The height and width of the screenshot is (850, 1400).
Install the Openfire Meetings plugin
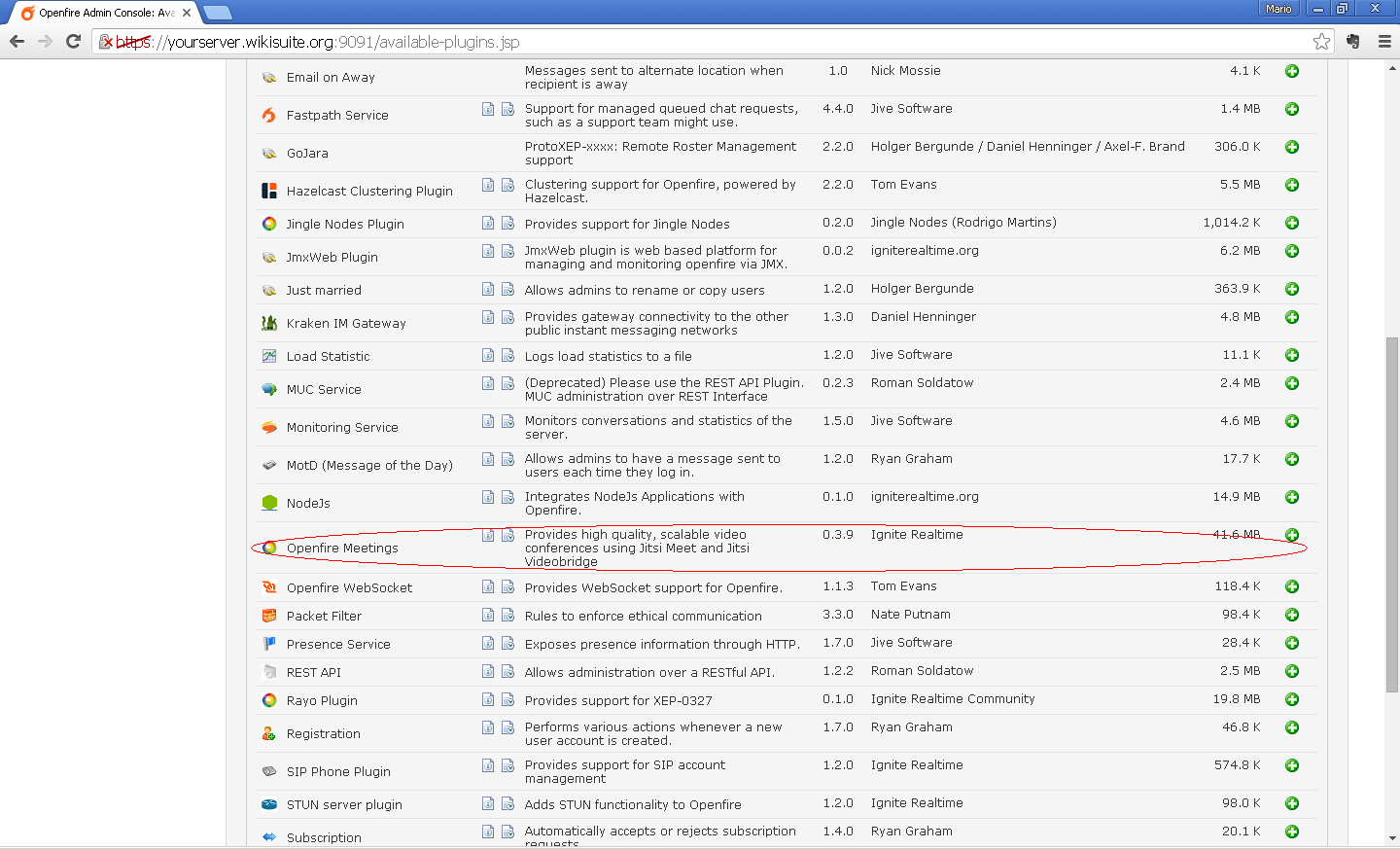pos(1292,535)
